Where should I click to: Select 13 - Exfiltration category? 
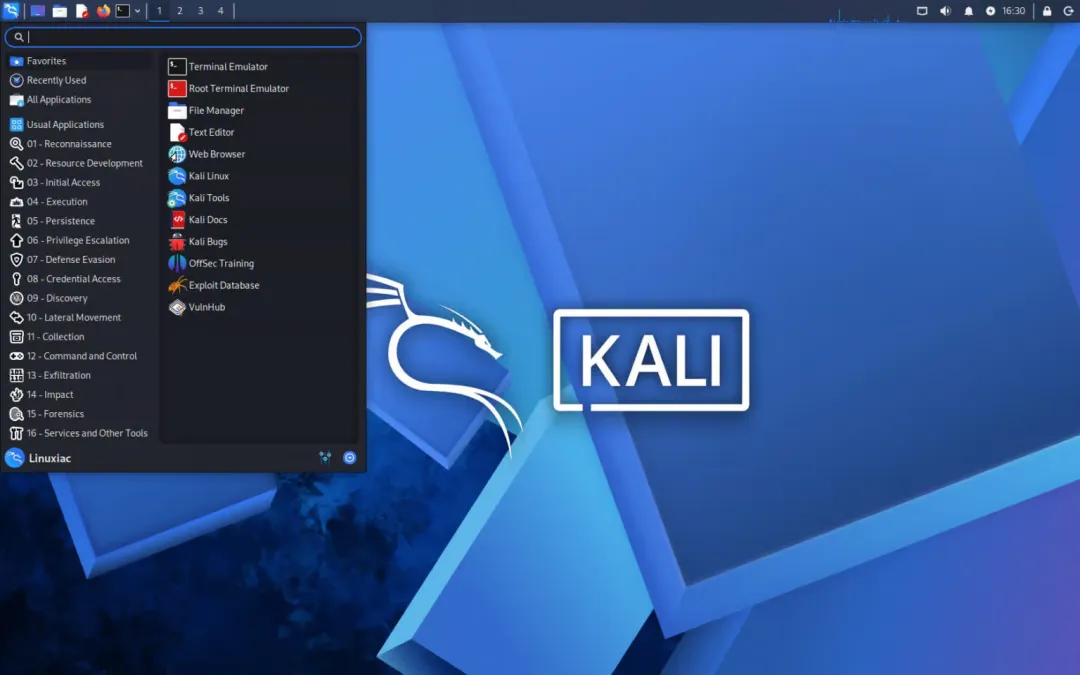[x=80, y=375]
